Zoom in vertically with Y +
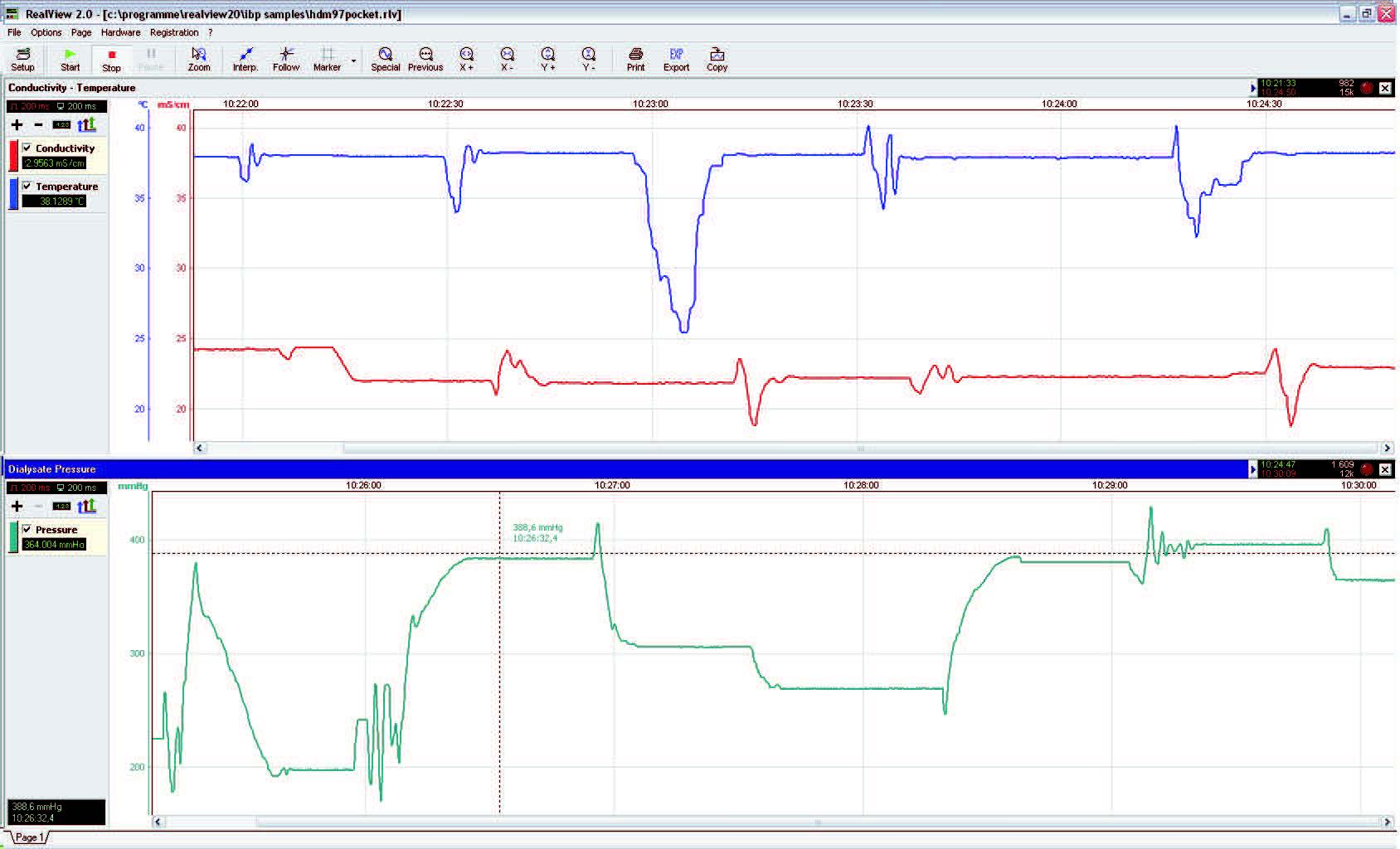1400x849 pixels. point(547,60)
